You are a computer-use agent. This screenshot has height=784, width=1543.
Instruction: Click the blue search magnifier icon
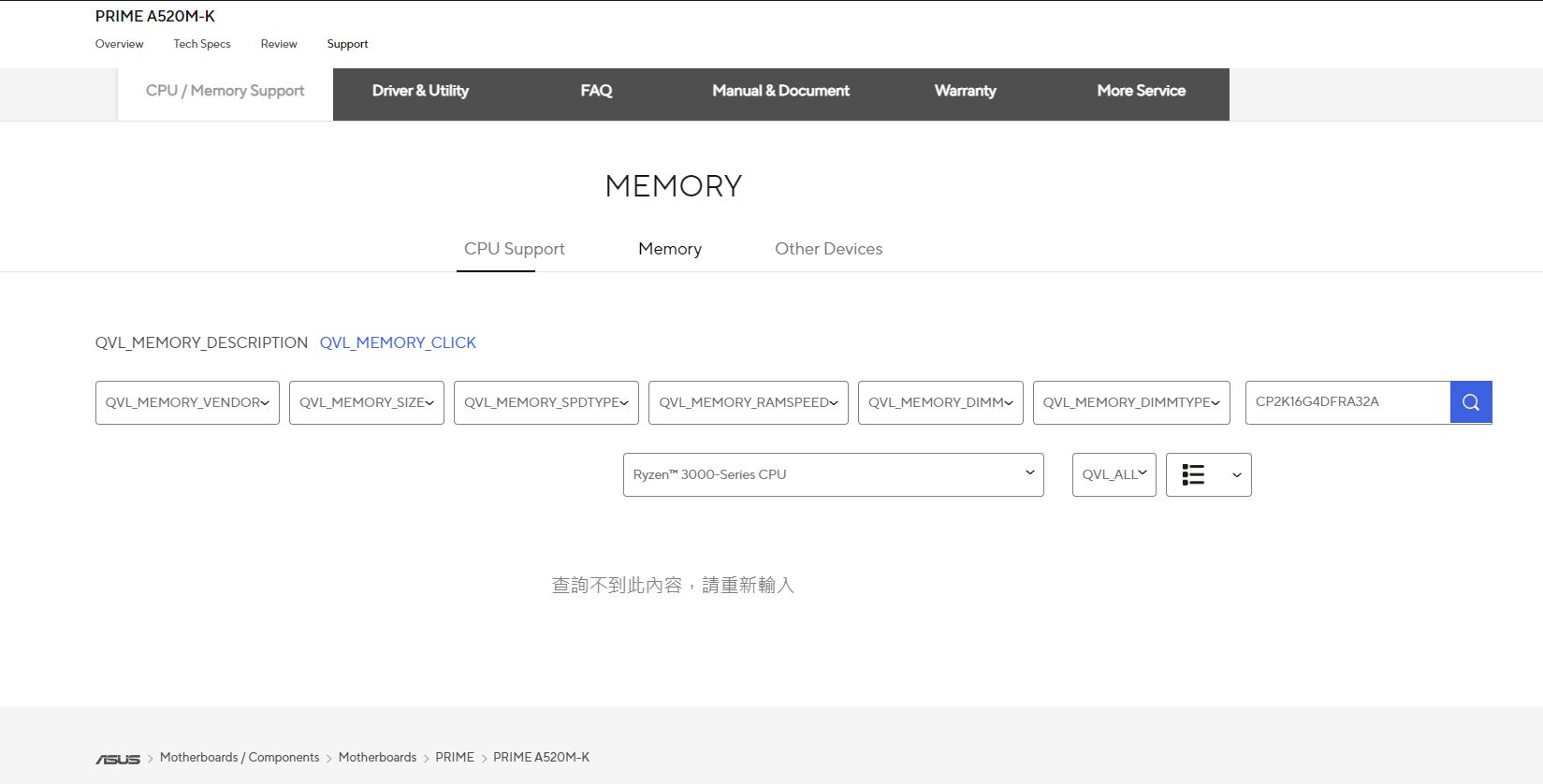click(x=1471, y=402)
